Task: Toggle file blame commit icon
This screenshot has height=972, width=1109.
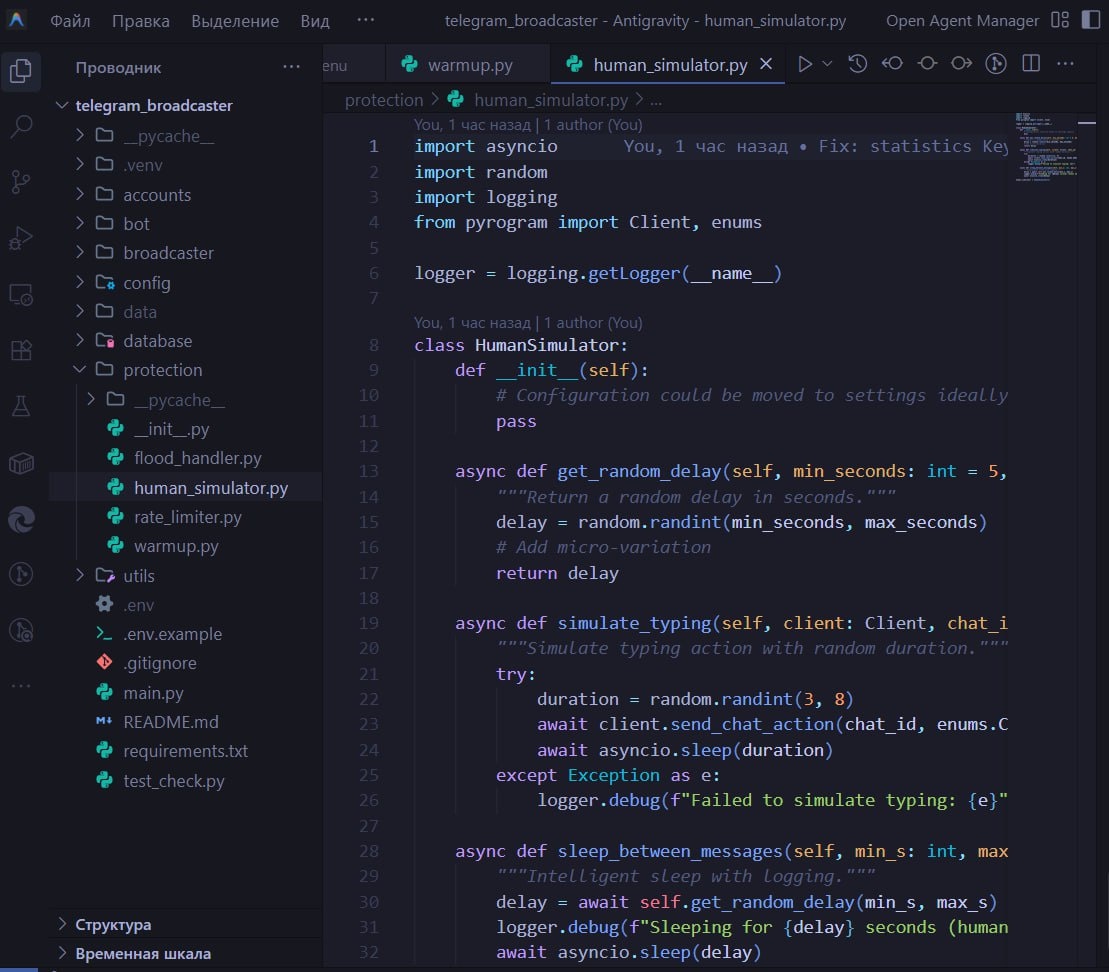Action: [x=927, y=64]
